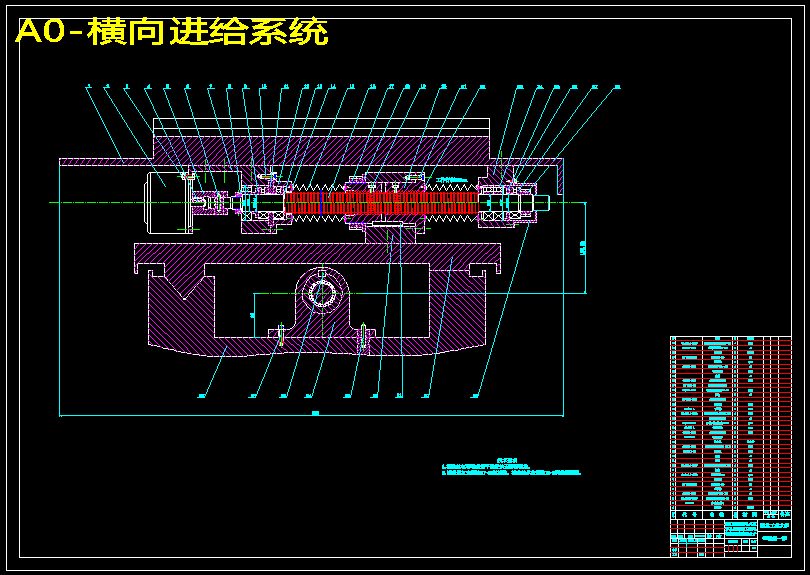This screenshot has width=810, height=575.
Task: Click the yellow "A0-横向进给系统" title text
Action: [x=172, y=32]
